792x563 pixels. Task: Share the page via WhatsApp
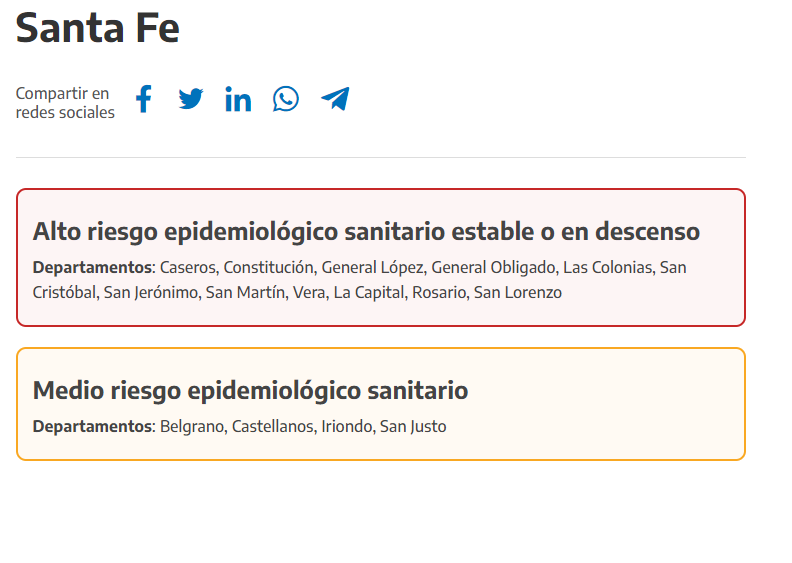coord(286,99)
